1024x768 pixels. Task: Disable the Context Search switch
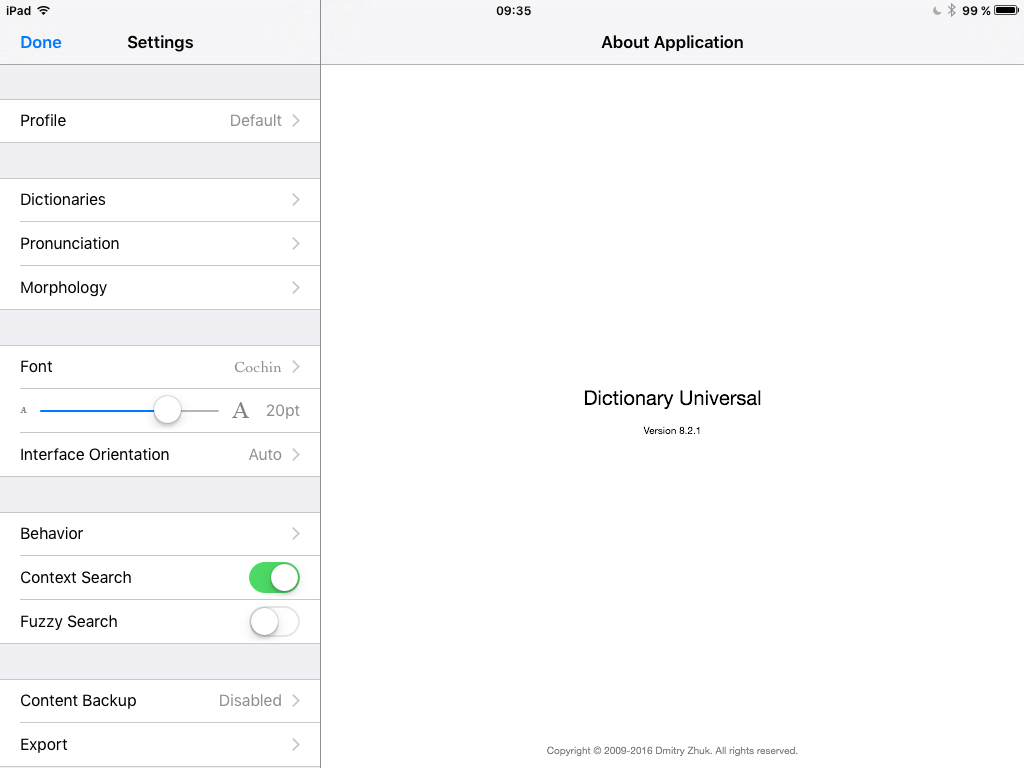[274, 577]
